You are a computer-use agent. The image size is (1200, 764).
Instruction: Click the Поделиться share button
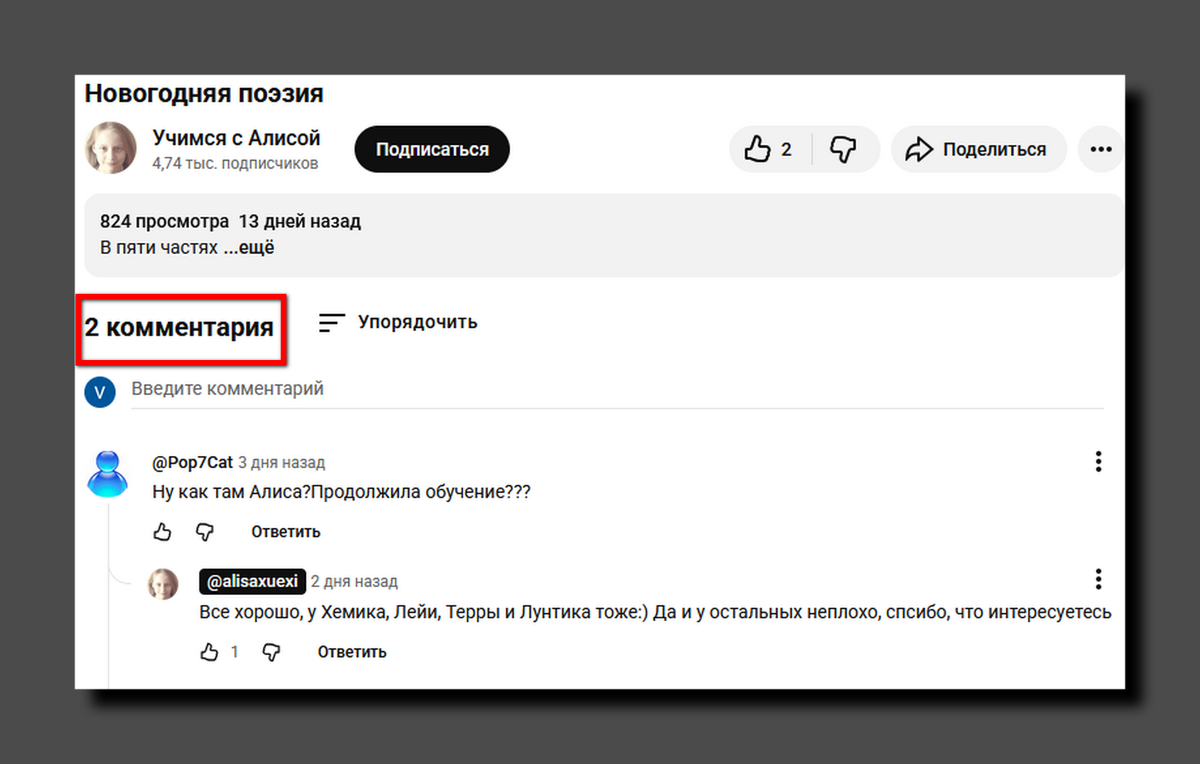978,150
